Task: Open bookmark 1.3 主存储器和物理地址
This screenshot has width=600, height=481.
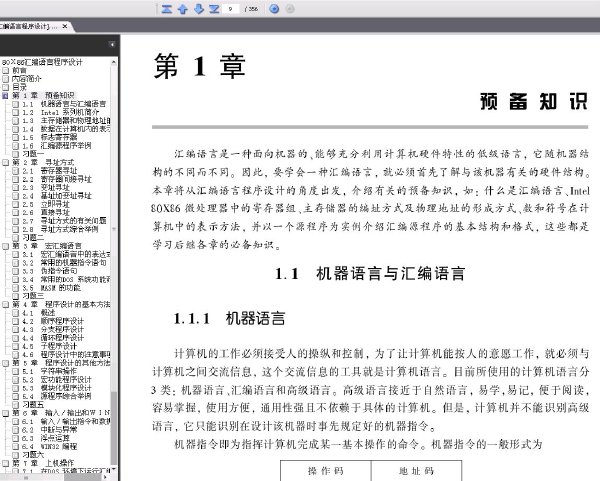Action: coord(66,121)
